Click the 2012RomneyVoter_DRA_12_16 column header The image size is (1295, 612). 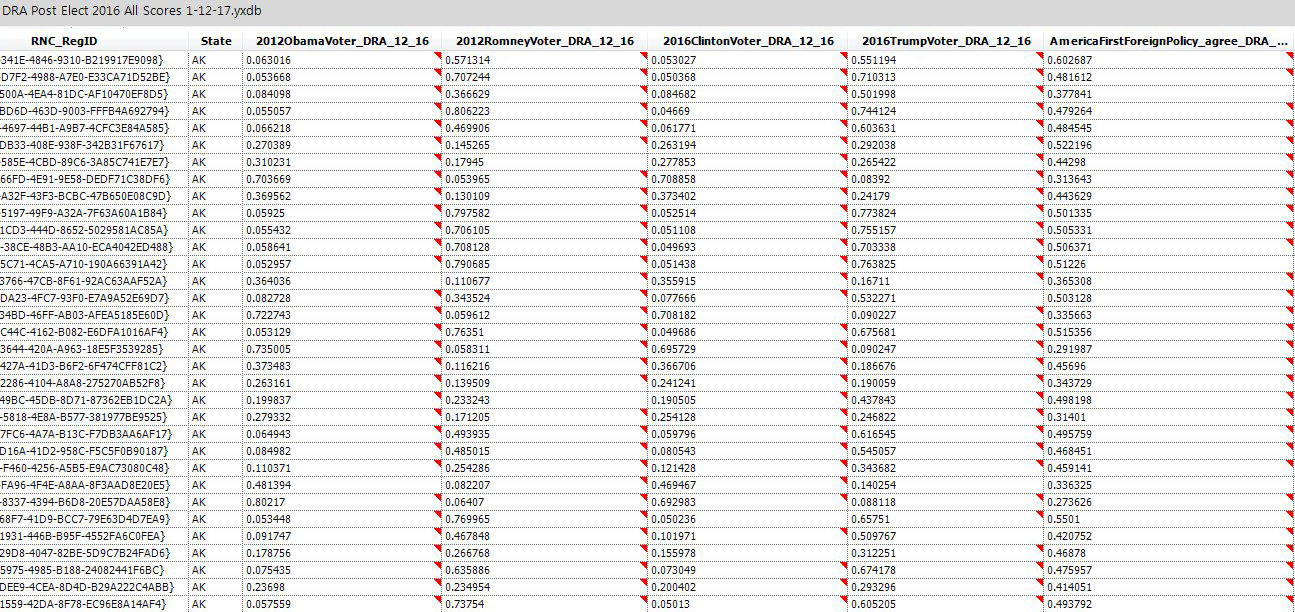545,41
